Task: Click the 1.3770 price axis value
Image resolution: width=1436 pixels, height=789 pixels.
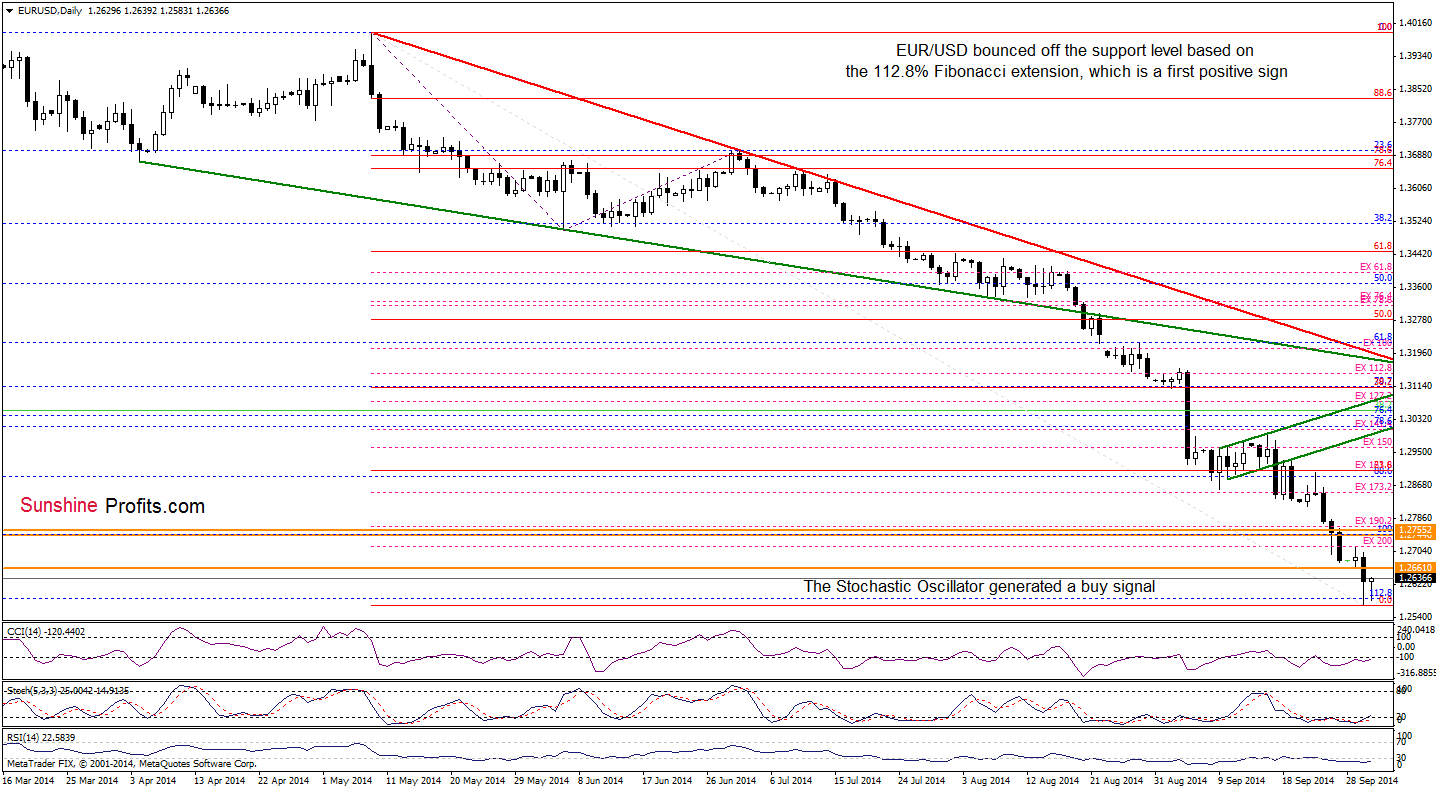Action: 1415,122
